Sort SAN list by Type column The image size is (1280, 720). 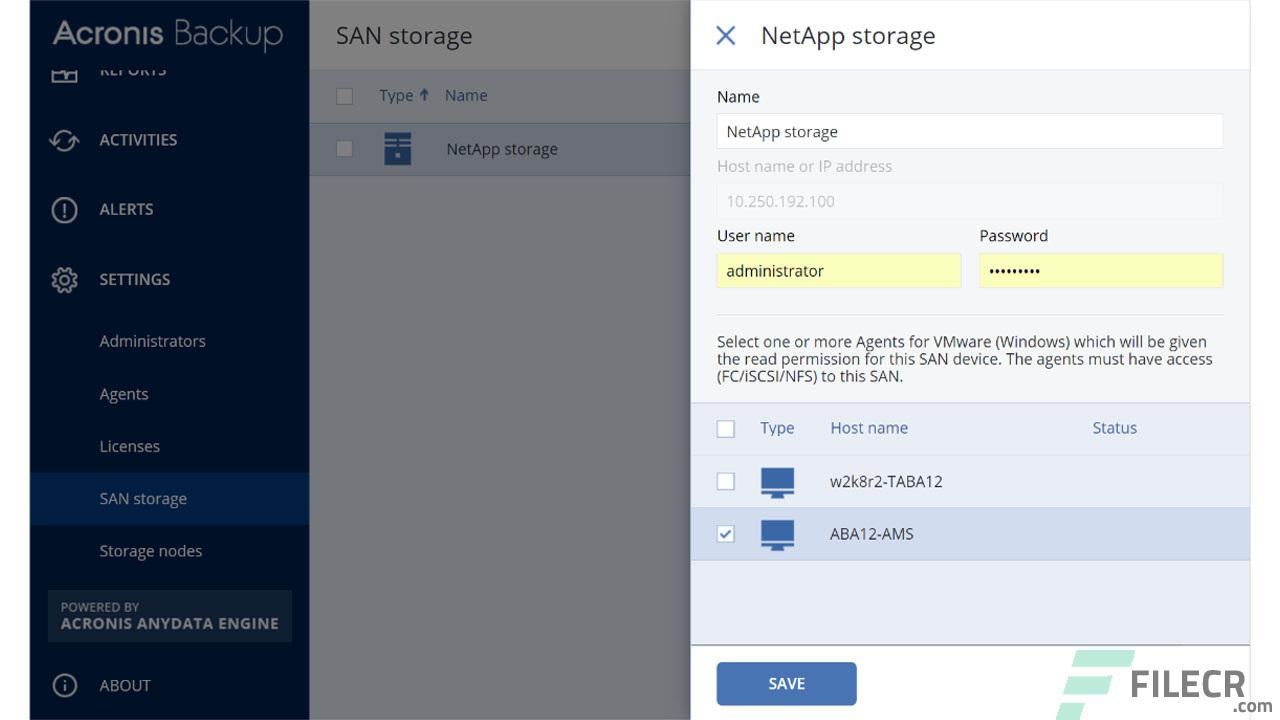396,95
